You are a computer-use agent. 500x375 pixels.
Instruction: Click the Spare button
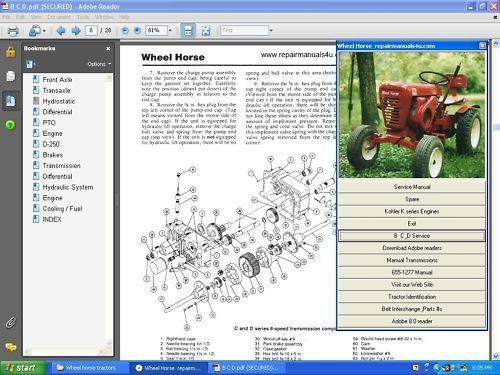click(x=412, y=199)
